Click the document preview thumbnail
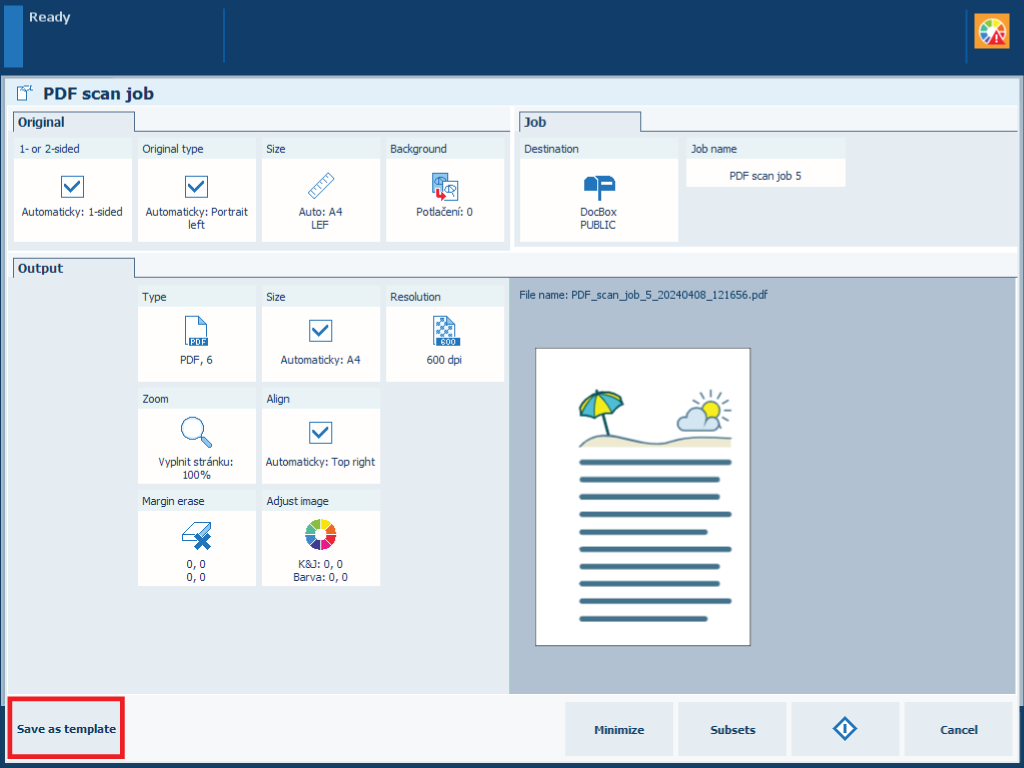The height and width of the screenshot is (768, 1024). point(642,496)
